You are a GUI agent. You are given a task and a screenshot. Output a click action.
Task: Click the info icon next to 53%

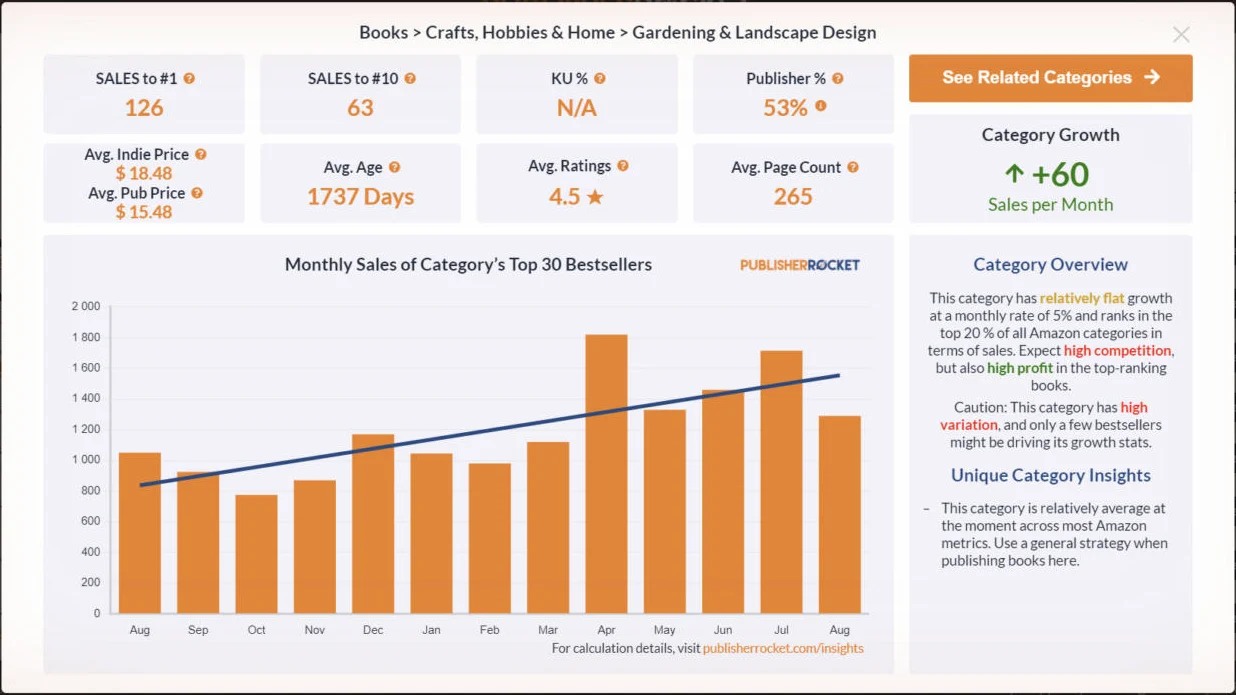821,105
